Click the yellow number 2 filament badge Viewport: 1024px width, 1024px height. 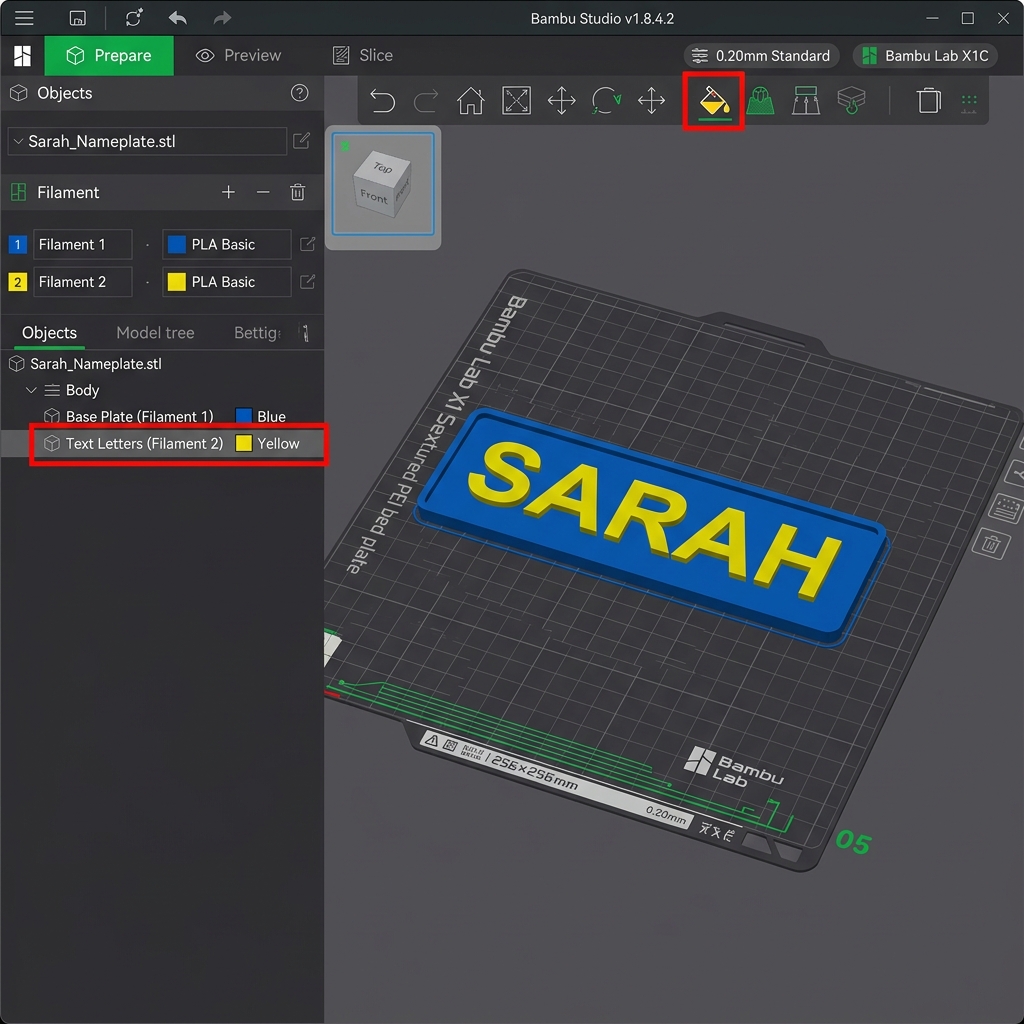coord(17,282)
